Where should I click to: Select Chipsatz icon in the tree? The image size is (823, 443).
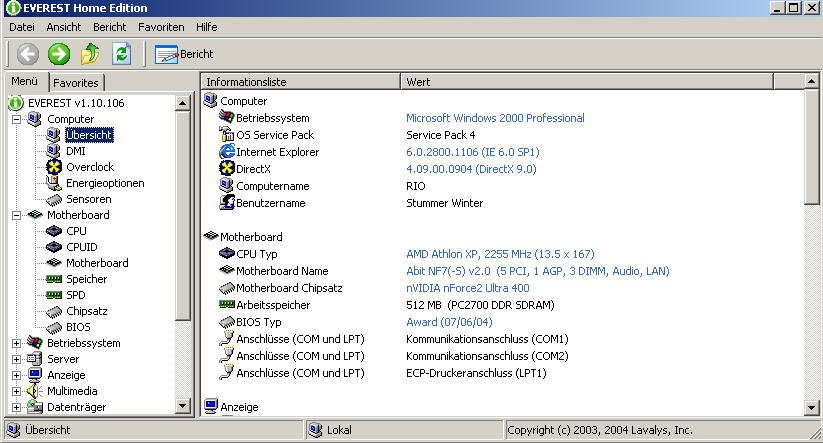[54, 312]
